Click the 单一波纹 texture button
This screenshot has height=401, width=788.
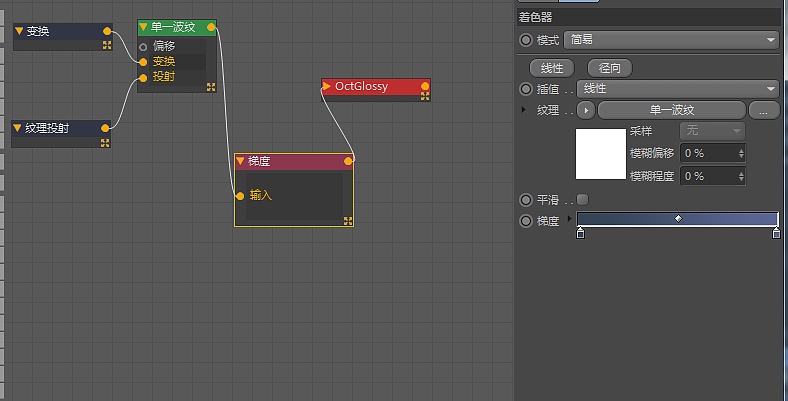[672, 110]
